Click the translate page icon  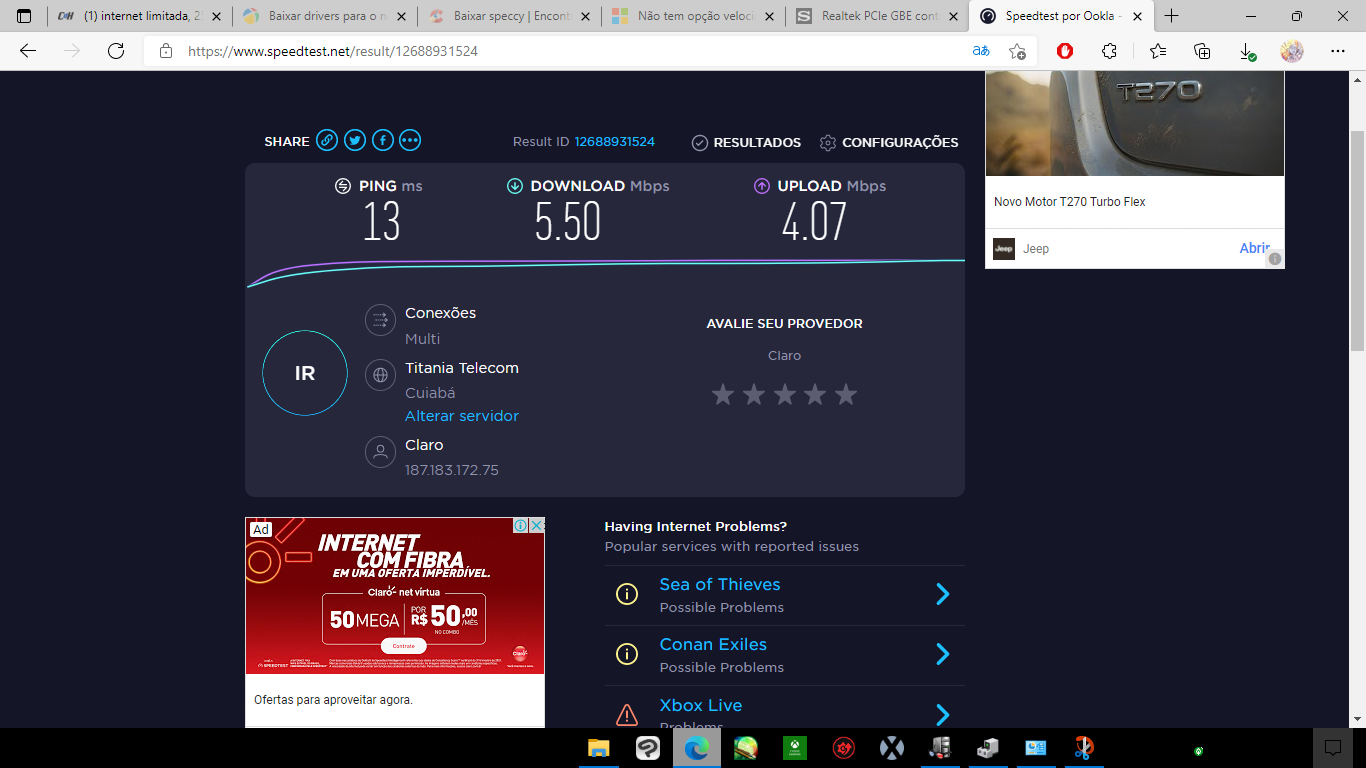coord(981,51)
